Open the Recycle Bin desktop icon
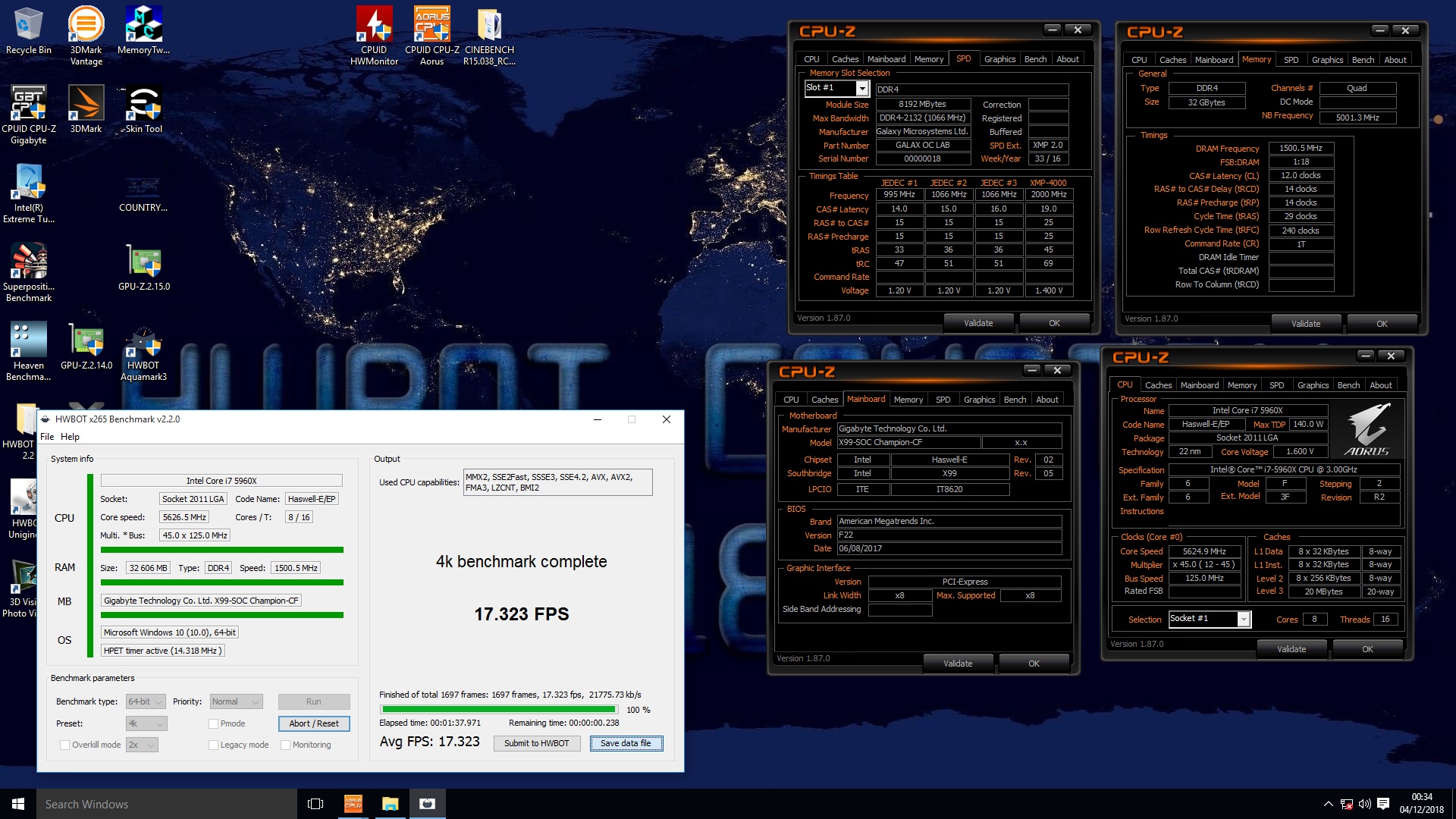 click(28, 31)
